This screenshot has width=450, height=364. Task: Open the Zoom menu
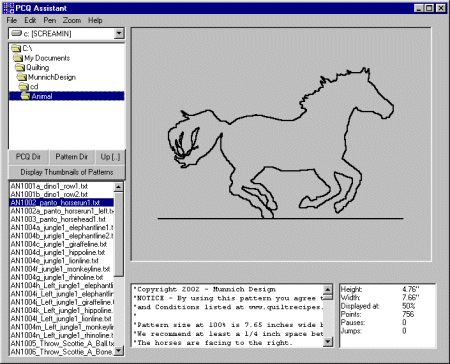click(x=72, y=20)
